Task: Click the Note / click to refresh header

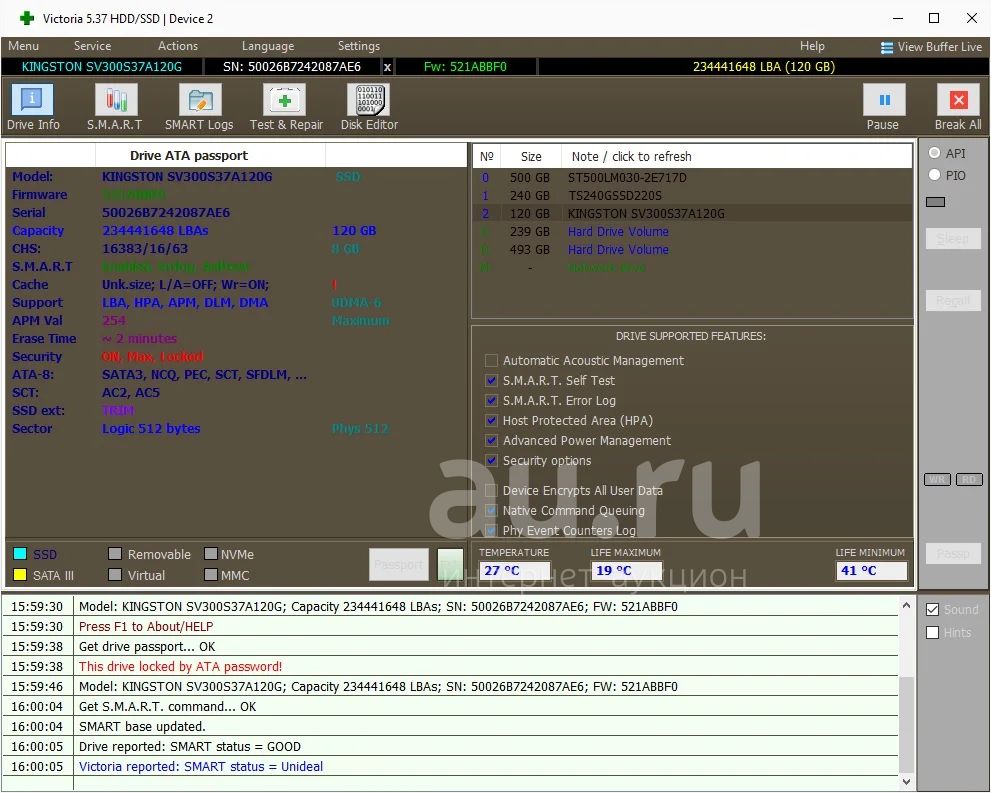Action: 736,156
